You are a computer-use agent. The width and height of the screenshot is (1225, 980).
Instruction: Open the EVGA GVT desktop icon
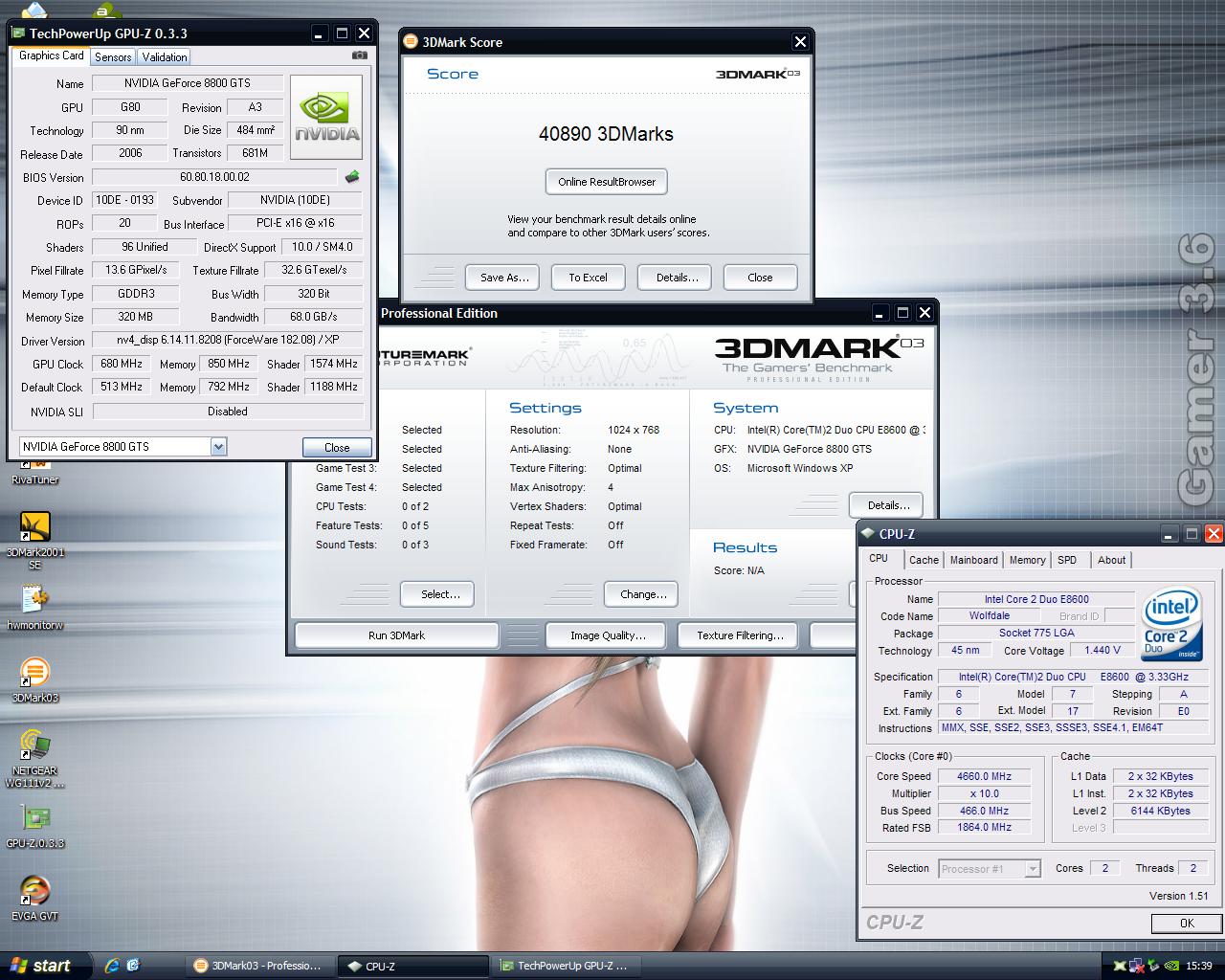point(34,899)
